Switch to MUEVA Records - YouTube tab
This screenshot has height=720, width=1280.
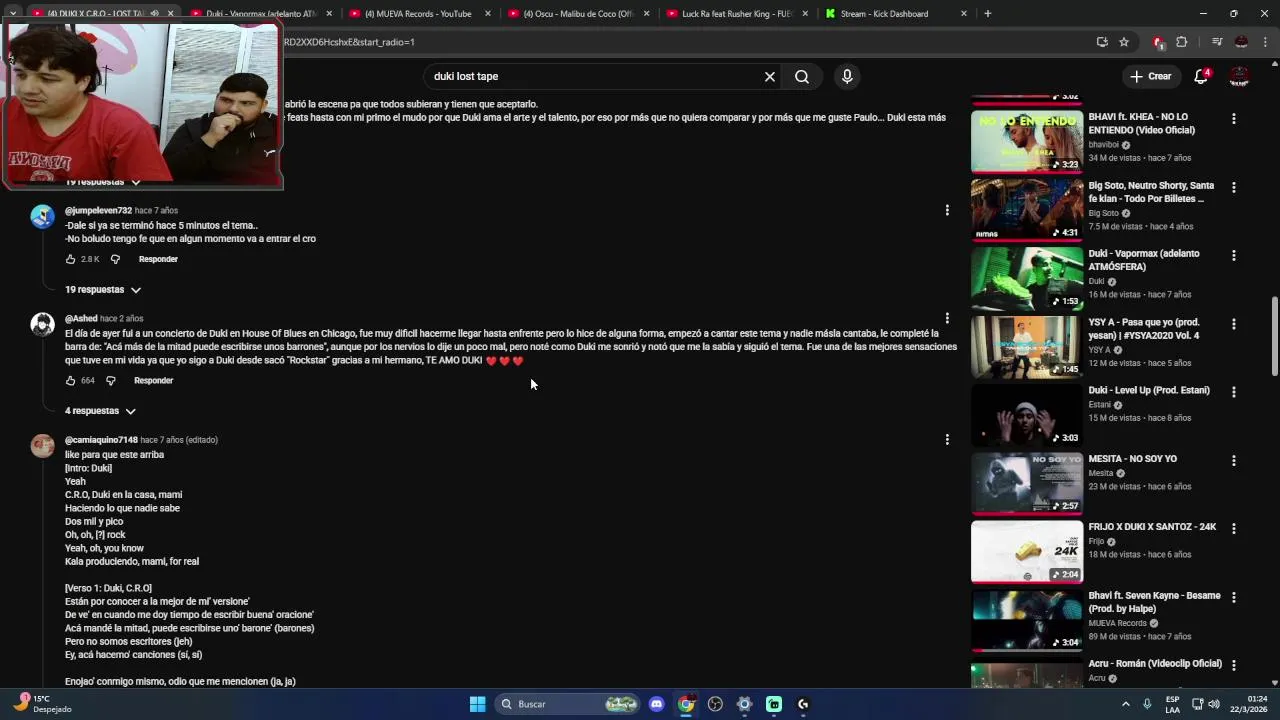coord(418,14)
